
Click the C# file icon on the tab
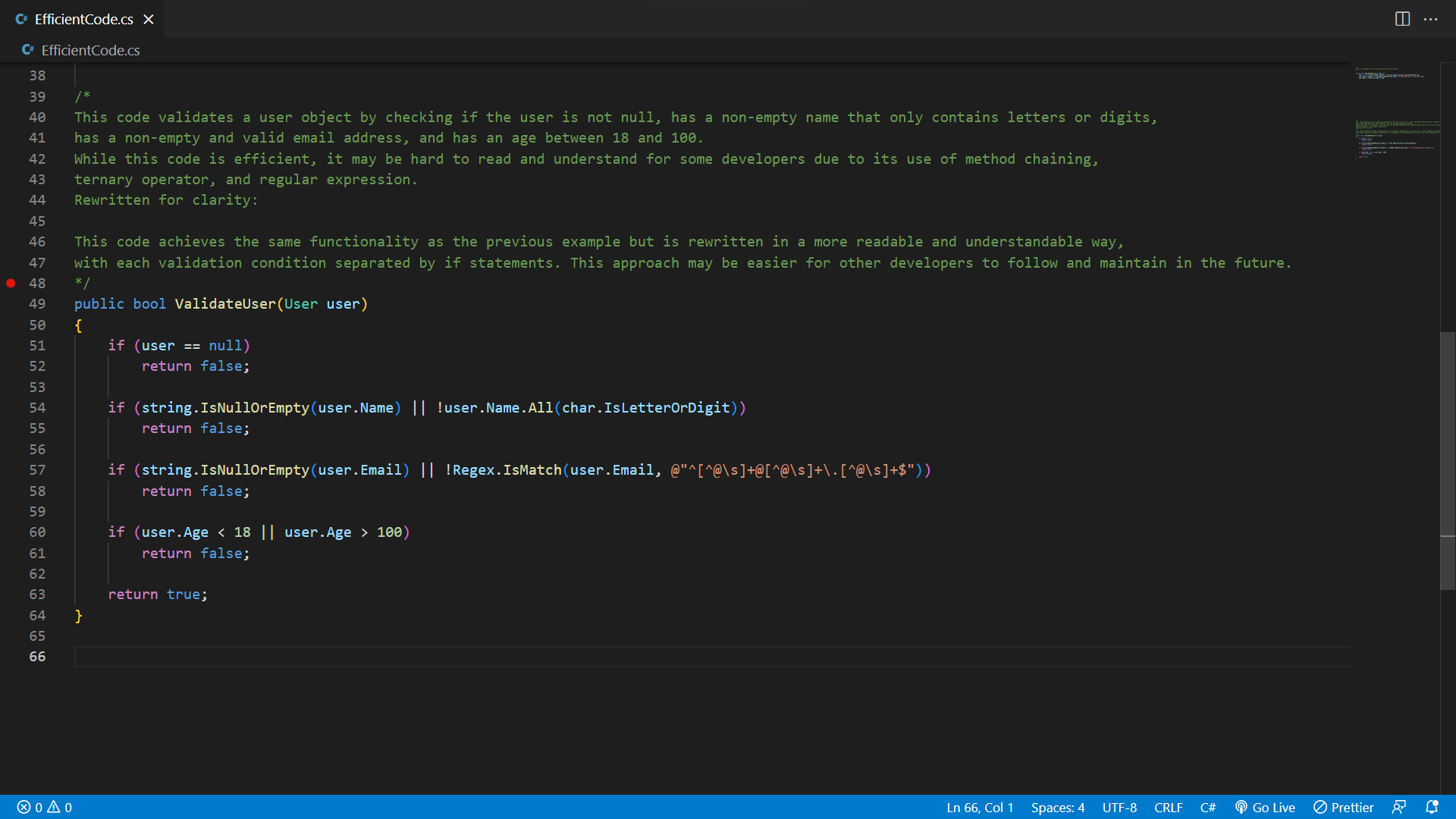pos(20,19)
